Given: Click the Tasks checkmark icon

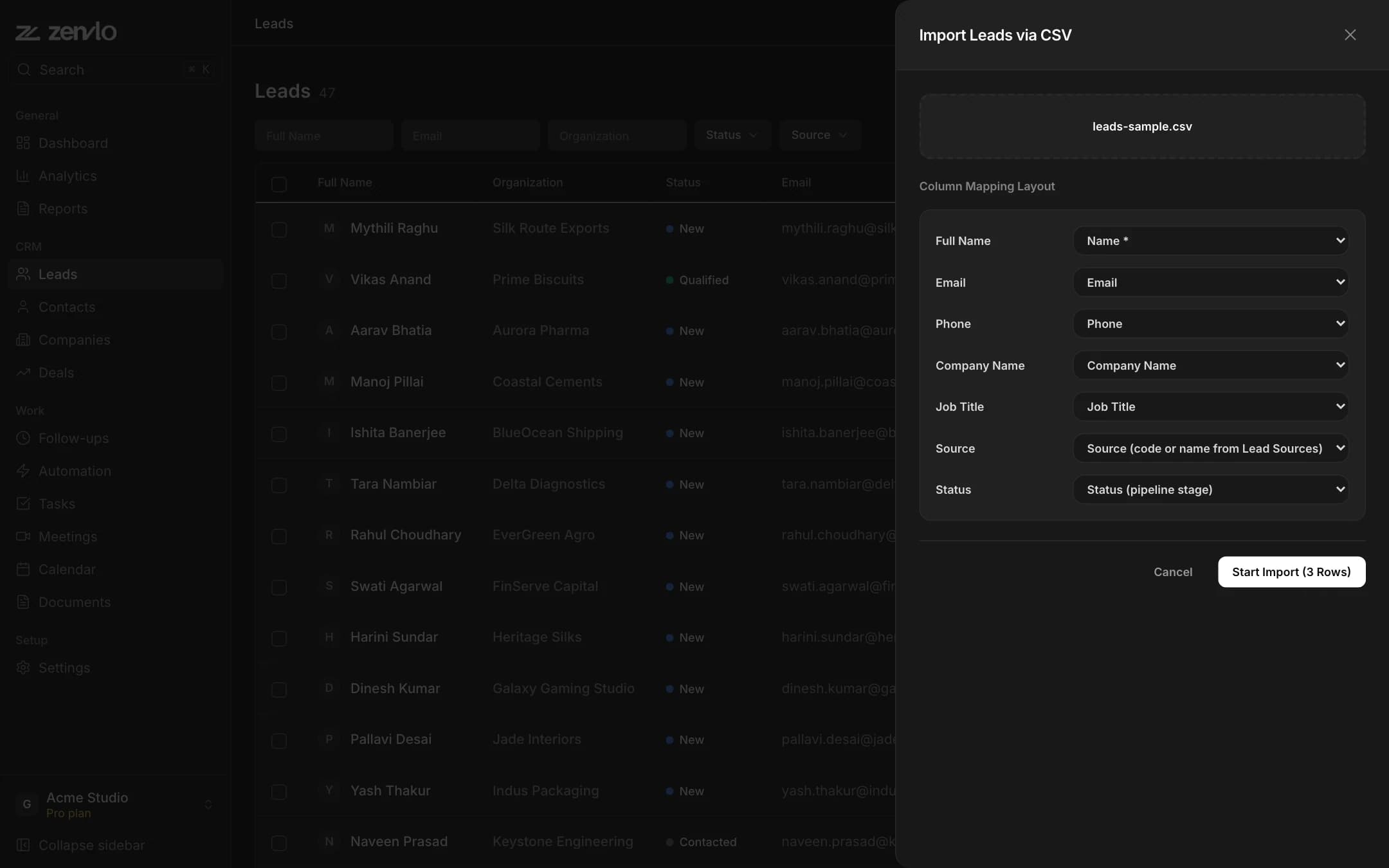Looking at the screenshot, I should (x=23, y=503).
